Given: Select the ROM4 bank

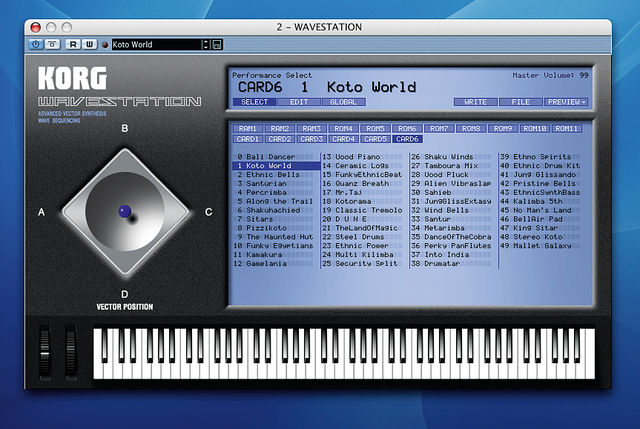Looking at the screenshot, I should tap(343, 129).
